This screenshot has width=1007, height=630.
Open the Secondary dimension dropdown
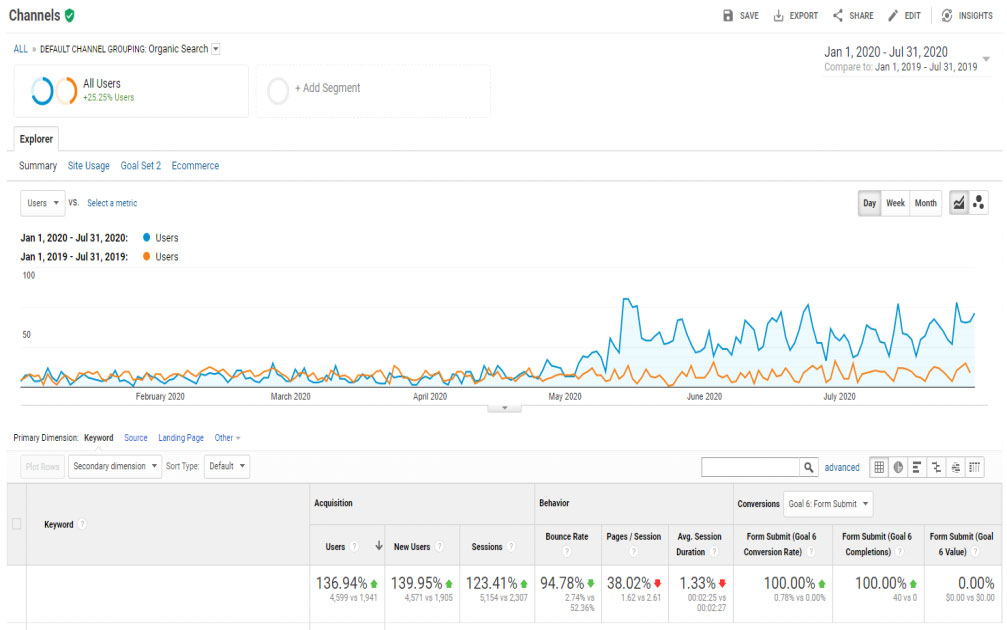point(115,467)
